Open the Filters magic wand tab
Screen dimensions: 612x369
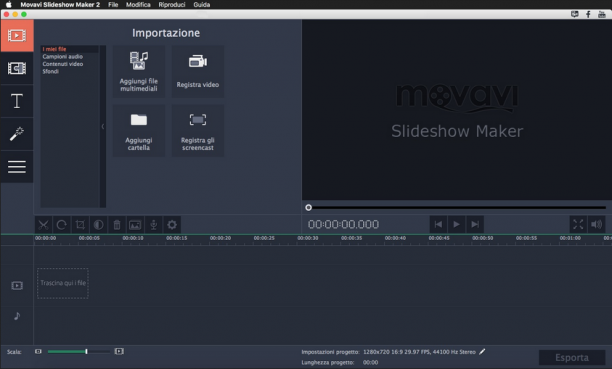point(17,134)
